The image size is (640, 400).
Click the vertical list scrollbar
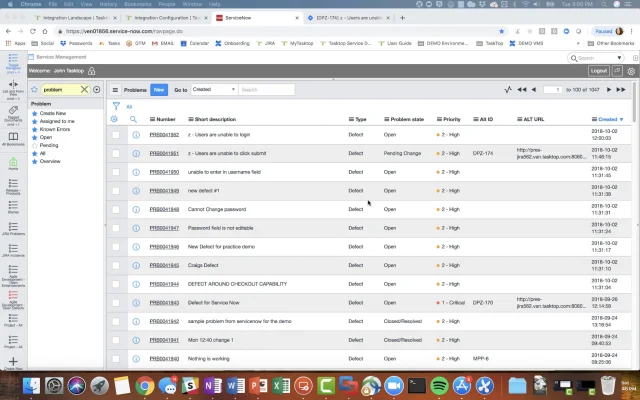[634, 102]
